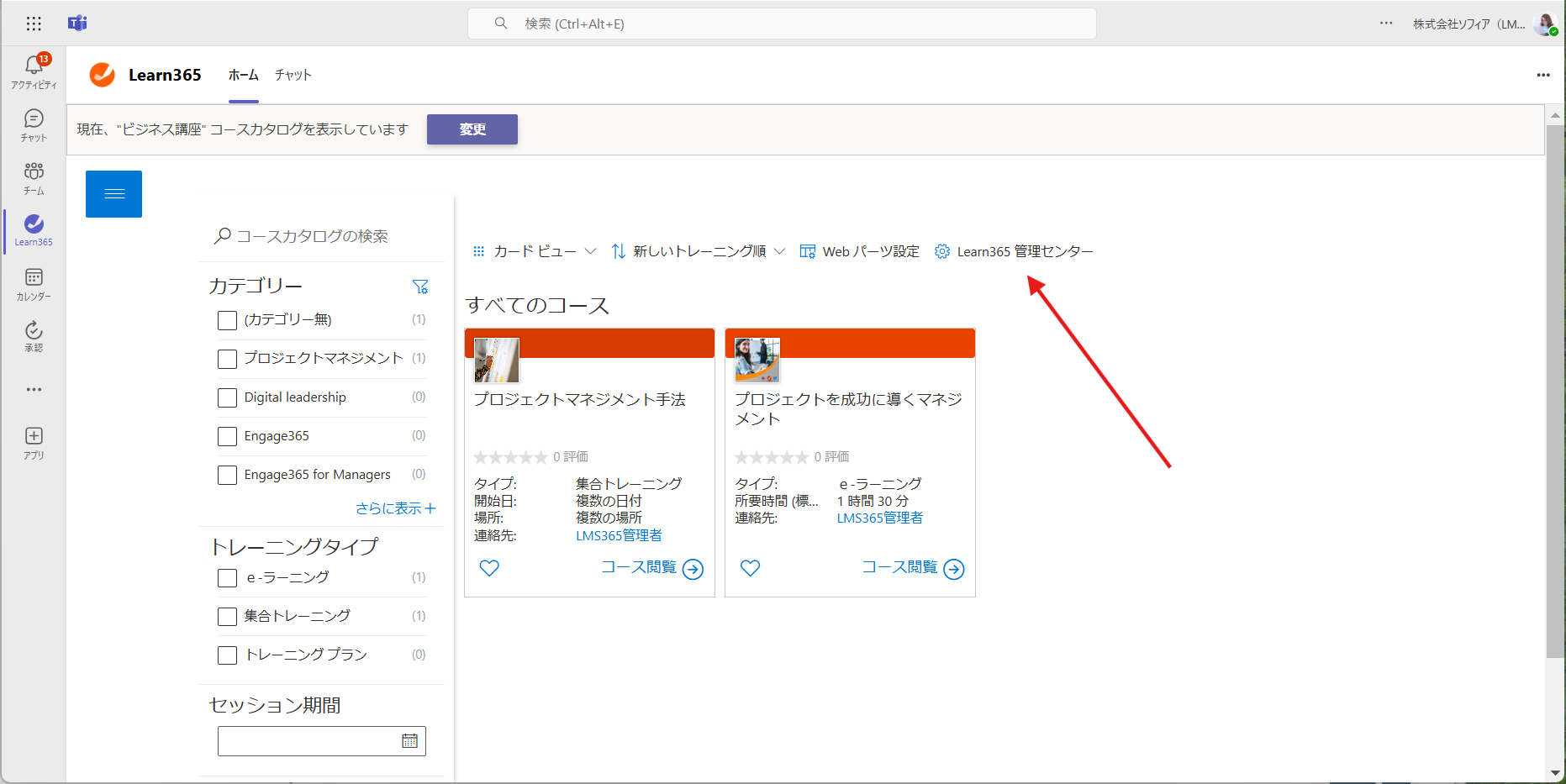
Task: Open Chat in the left sidebar
Action: pos(34,125)
